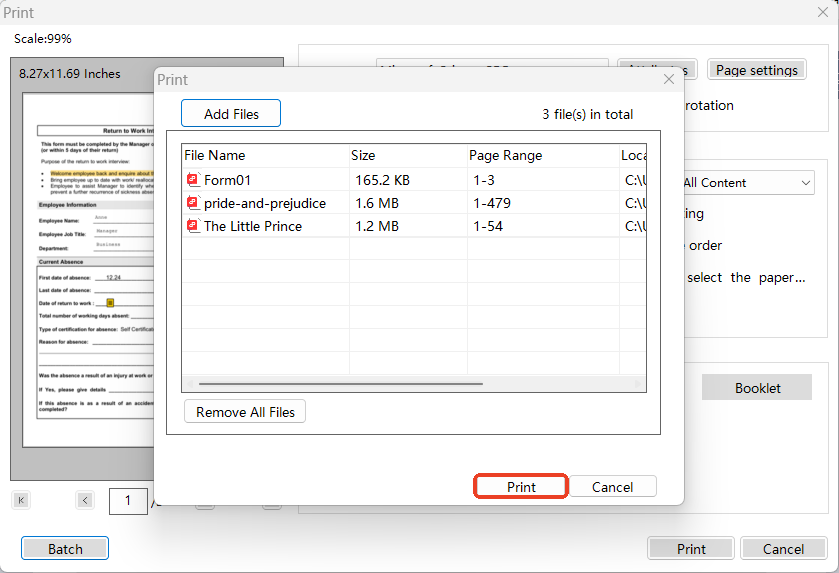This screenshot has width=839, height=573.
Task: Click the Booklet button
Action: click(x=757, y=387)
